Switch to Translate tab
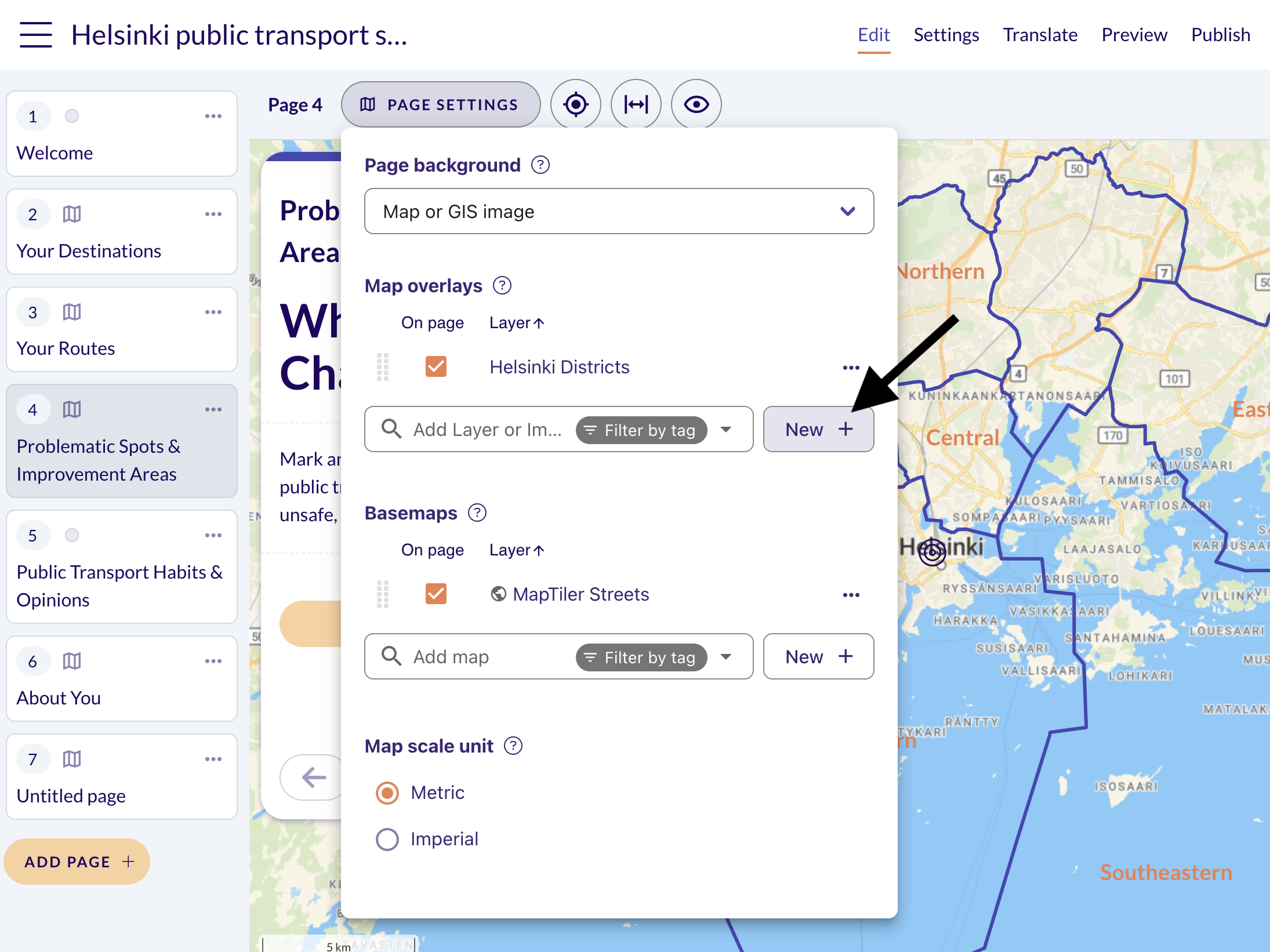This screenshot has height=952, width=1270. click(1040, 35)
